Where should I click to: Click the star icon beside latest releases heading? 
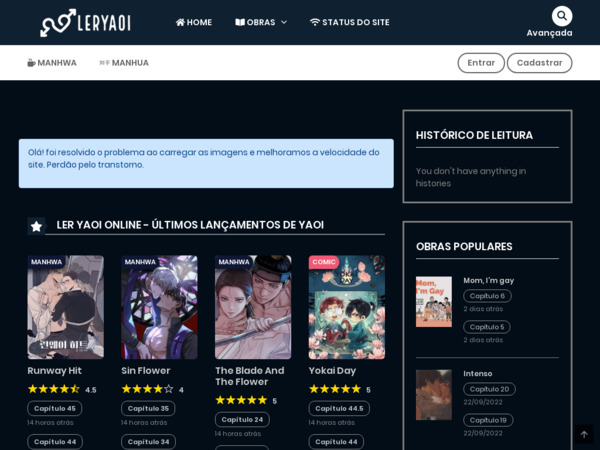tap(37, 226)
